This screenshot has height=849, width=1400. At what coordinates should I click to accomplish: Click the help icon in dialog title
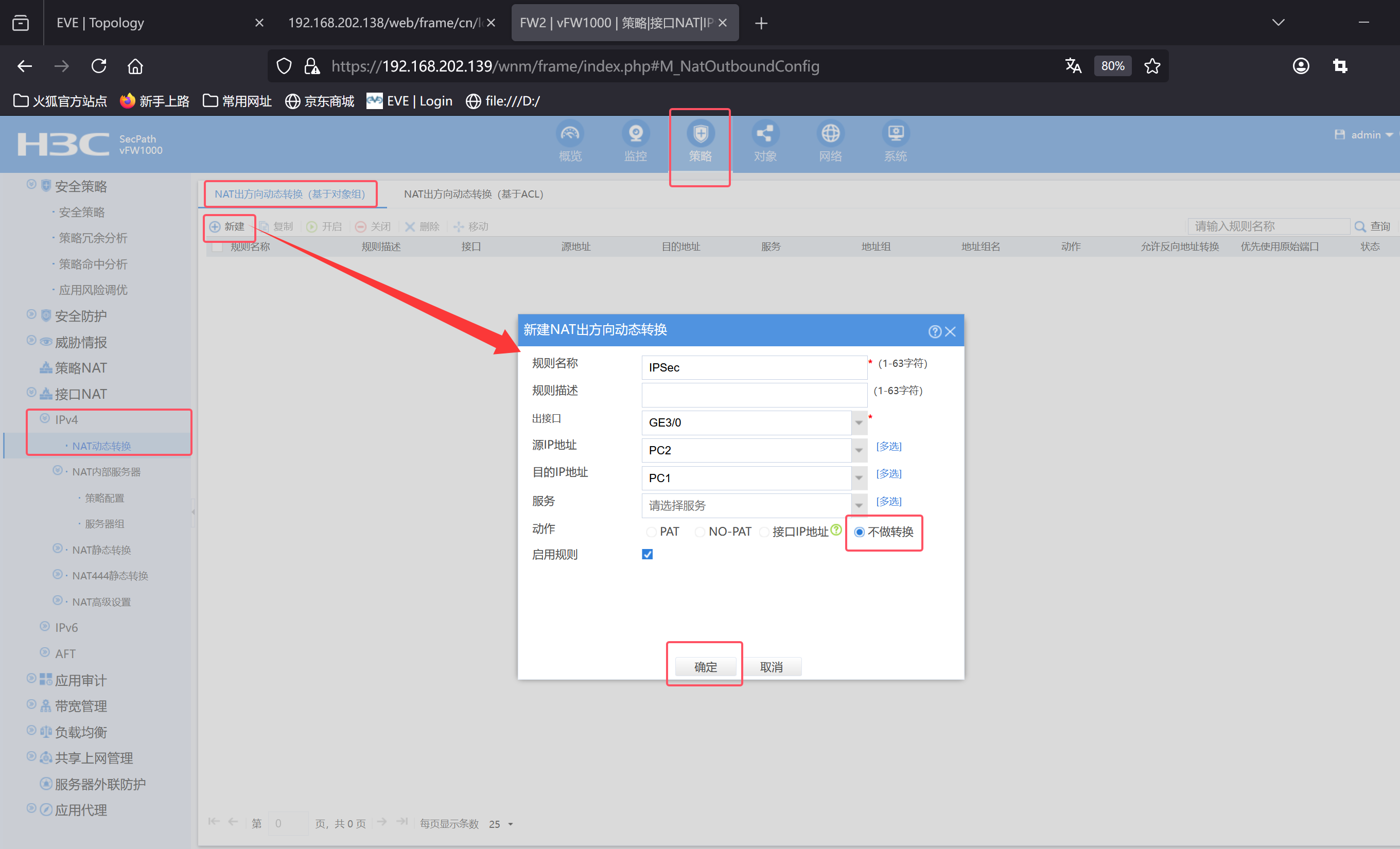coord(934,331)
